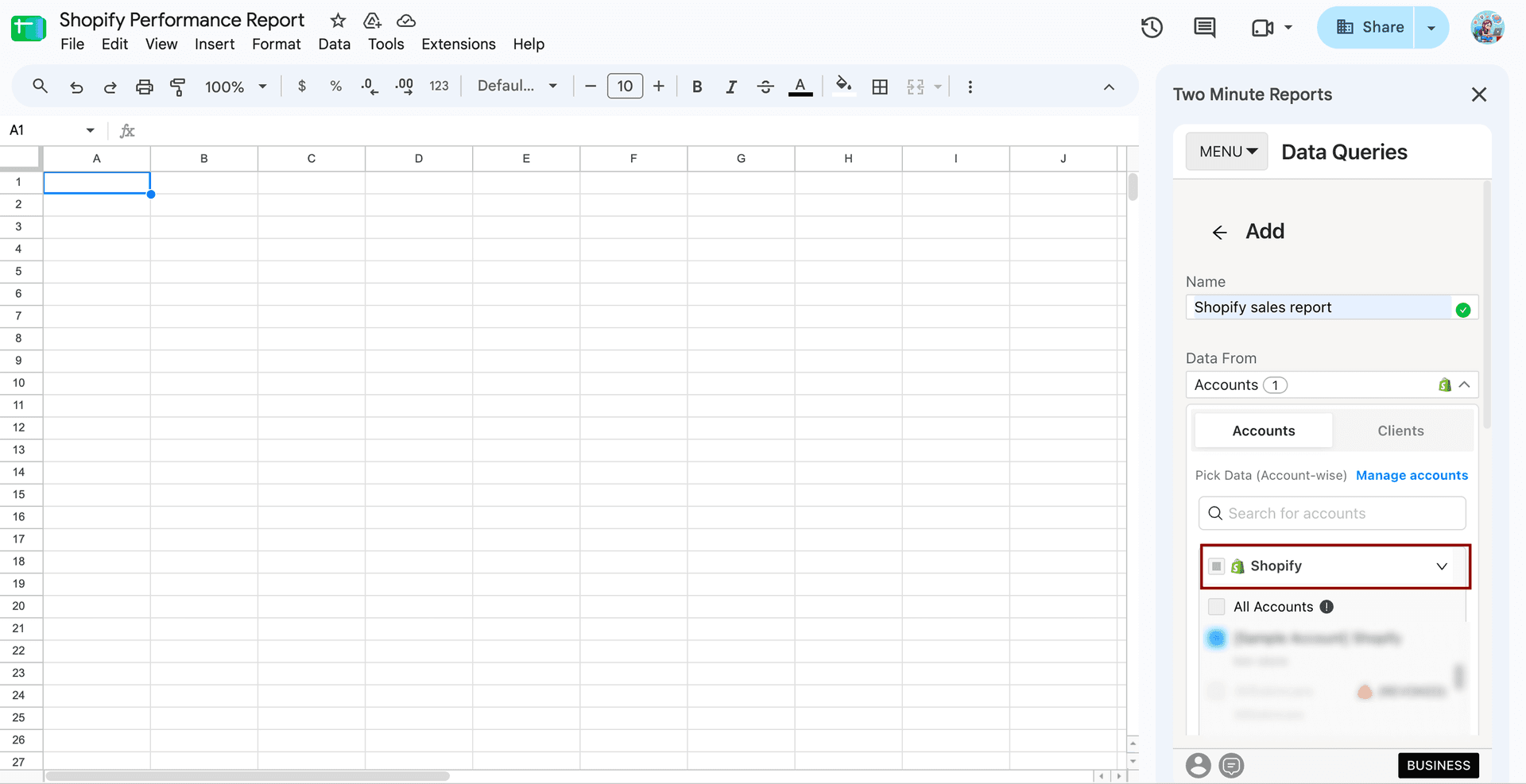1526x784 pixels.
Task: Start a video meeting camera icon
Action: point(1262,28)
